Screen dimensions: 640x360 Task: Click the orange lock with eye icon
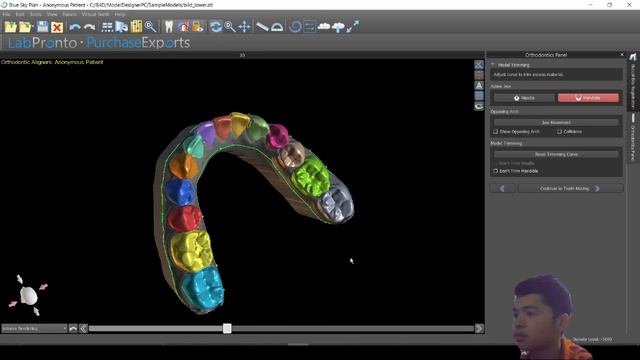coord(198,27)
